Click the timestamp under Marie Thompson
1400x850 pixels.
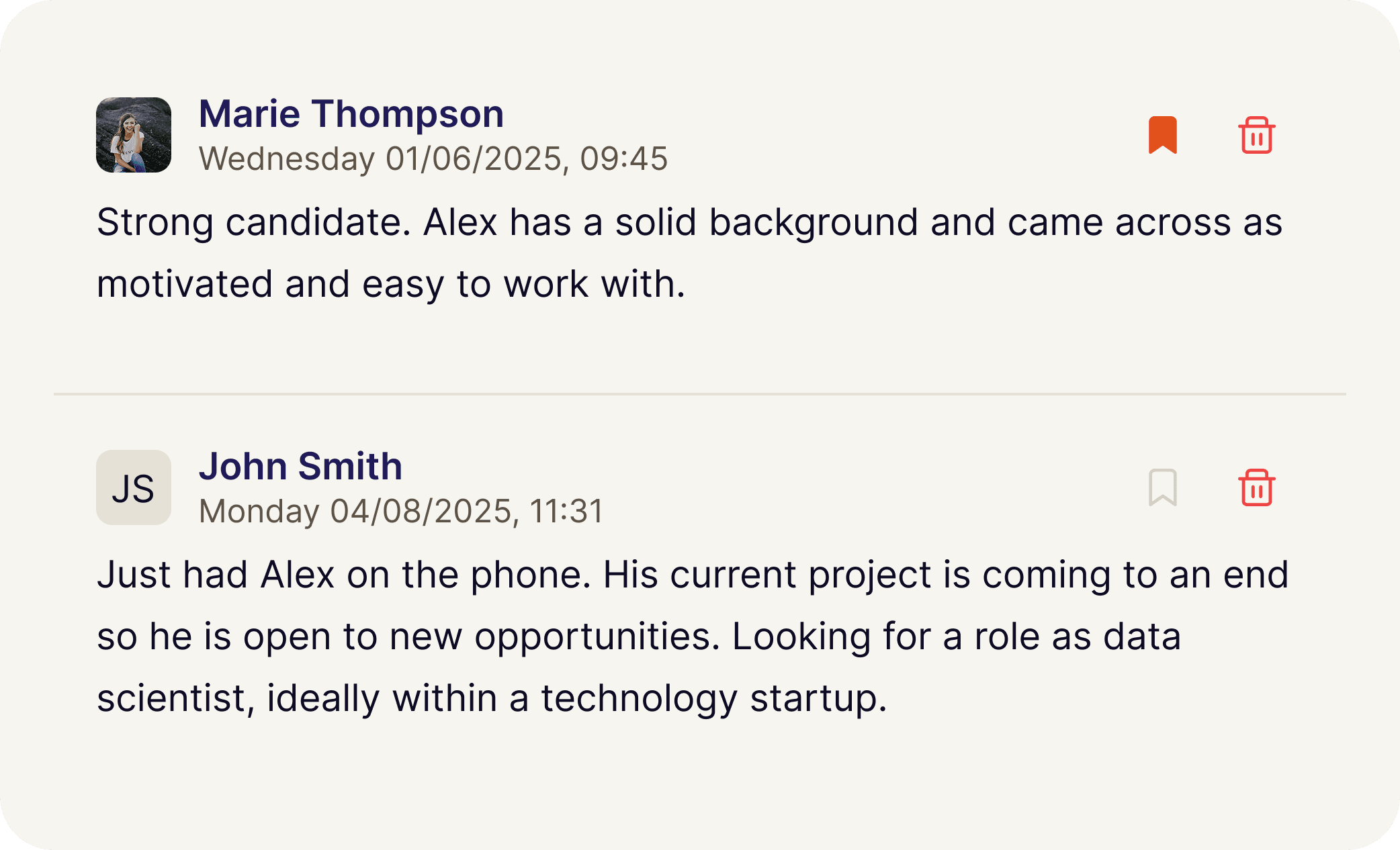[433, 159]
